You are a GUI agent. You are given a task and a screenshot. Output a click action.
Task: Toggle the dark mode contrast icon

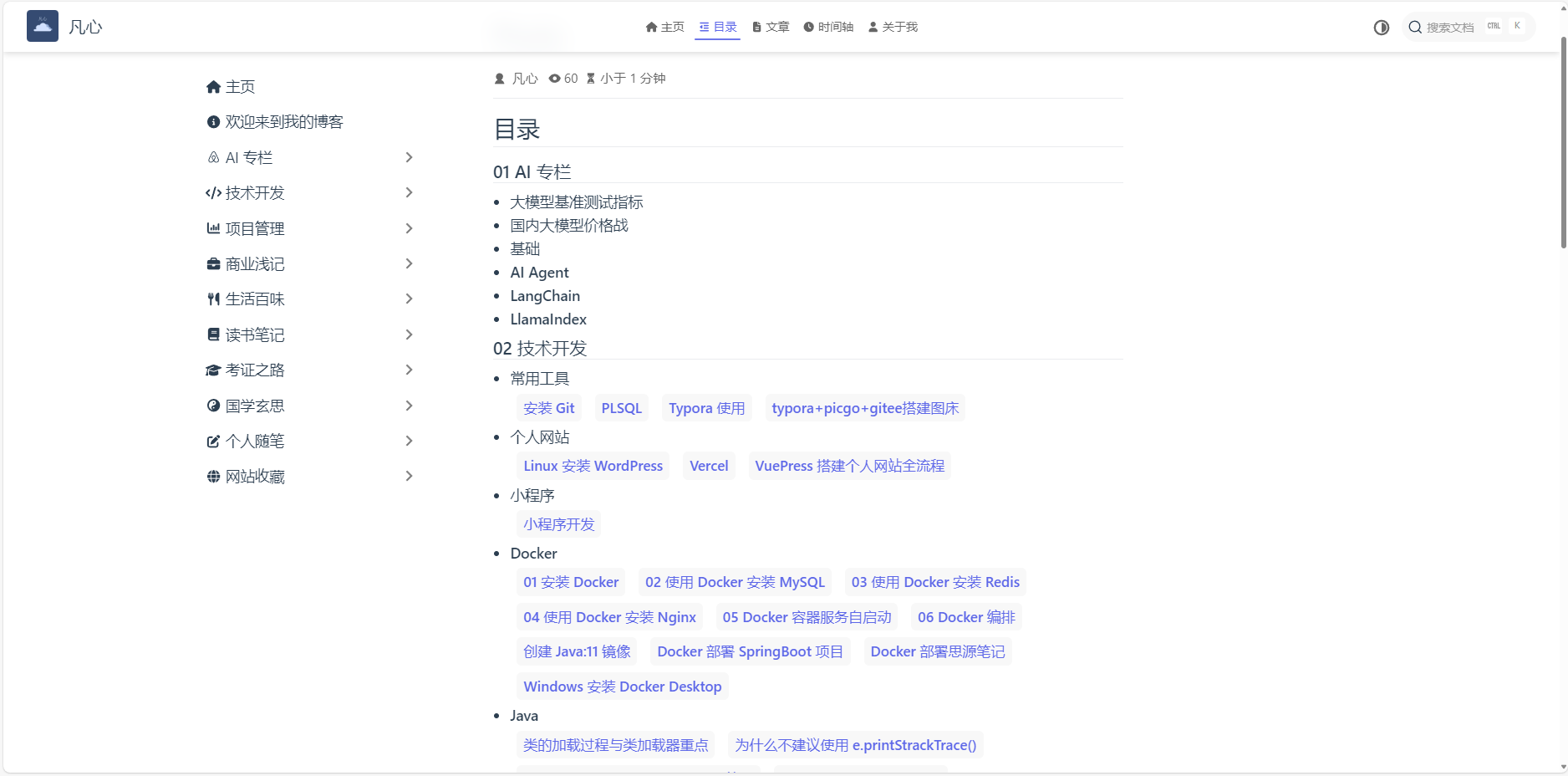[1381, 28]
